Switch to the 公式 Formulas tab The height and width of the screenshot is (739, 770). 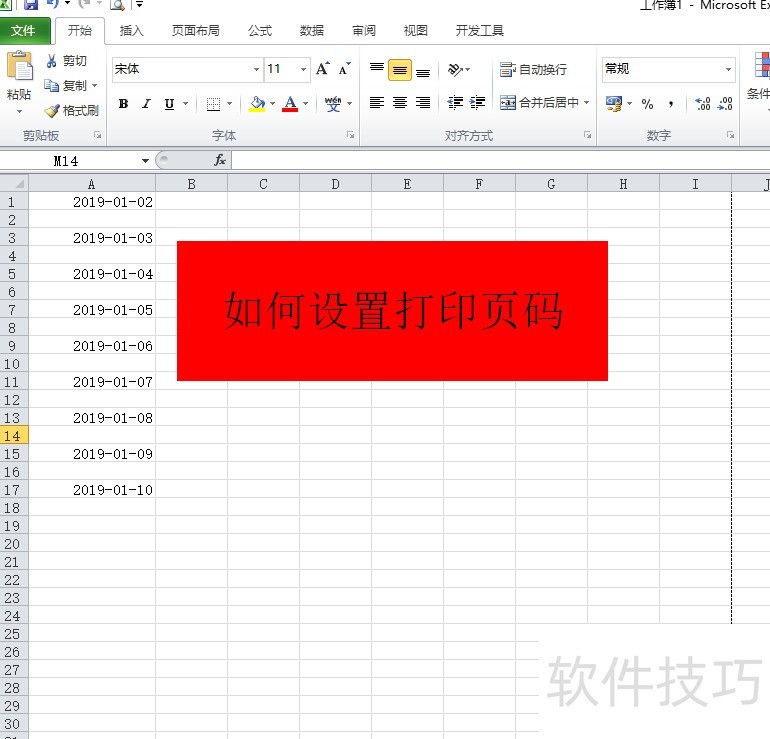(x=260, y=31)
